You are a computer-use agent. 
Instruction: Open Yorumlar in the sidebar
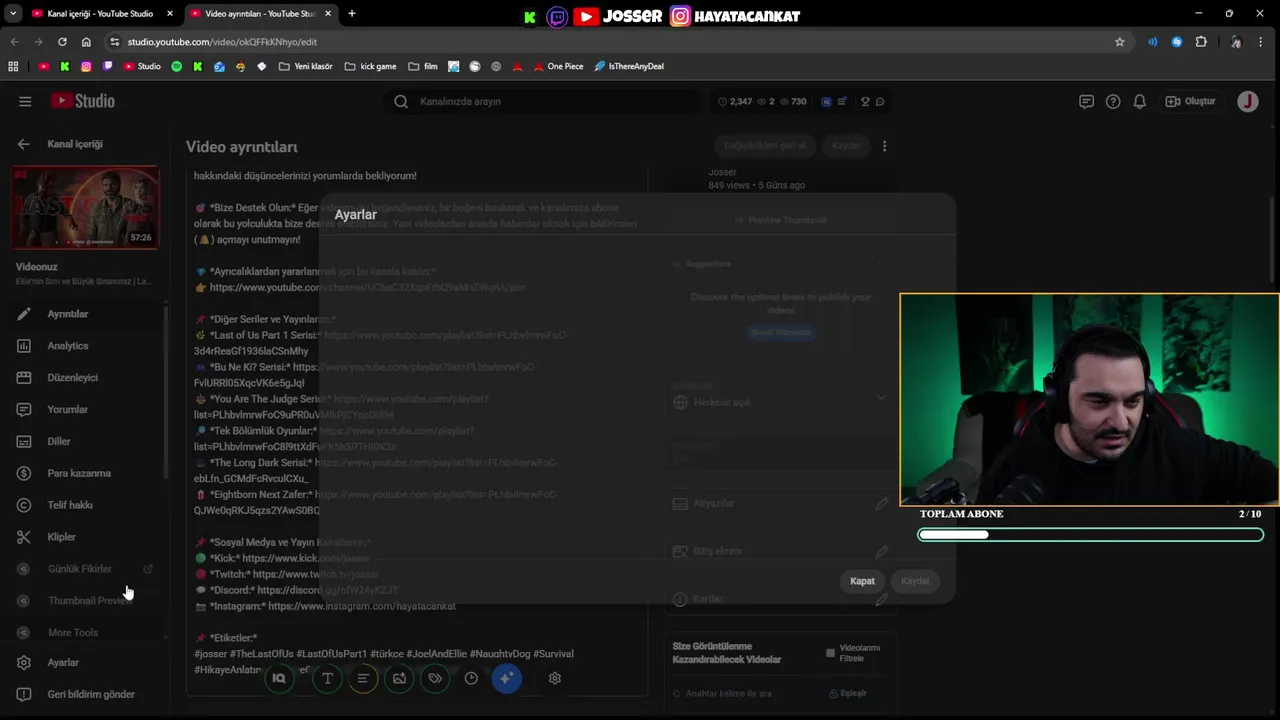pyautogui.click(x=82, y=410)
